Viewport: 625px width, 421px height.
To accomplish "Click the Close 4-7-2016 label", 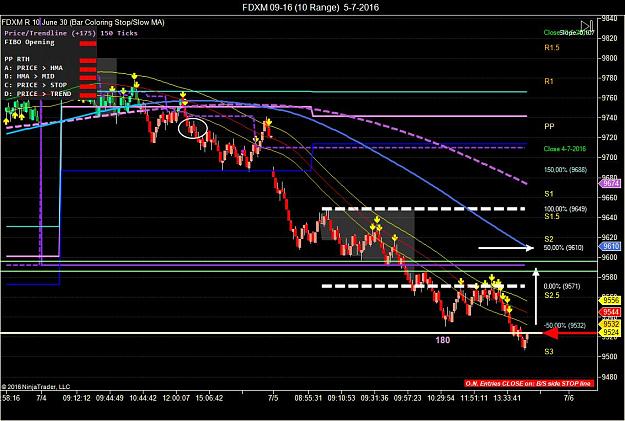I will (565, 149).
